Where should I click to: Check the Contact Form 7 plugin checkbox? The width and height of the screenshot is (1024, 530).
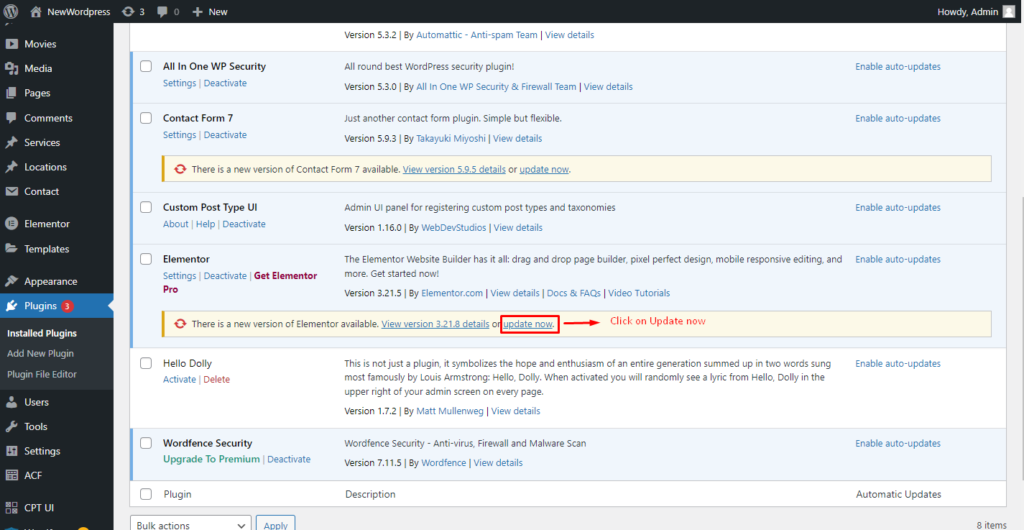click(x=146, y=119)
